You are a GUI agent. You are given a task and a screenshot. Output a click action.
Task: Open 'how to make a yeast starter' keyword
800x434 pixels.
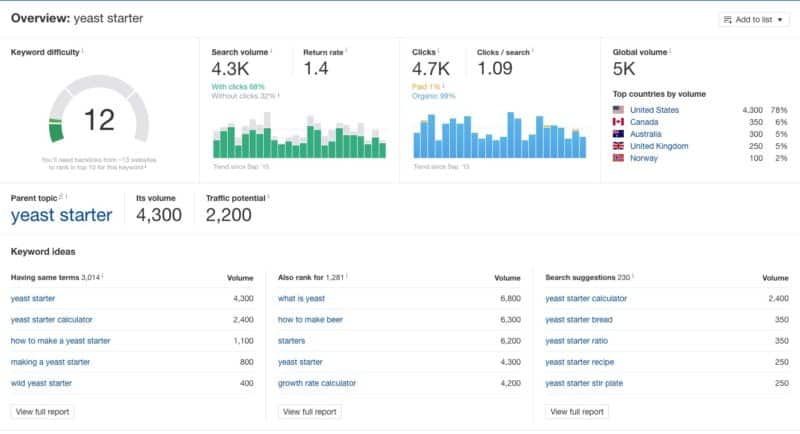click(x=60, y=341)
